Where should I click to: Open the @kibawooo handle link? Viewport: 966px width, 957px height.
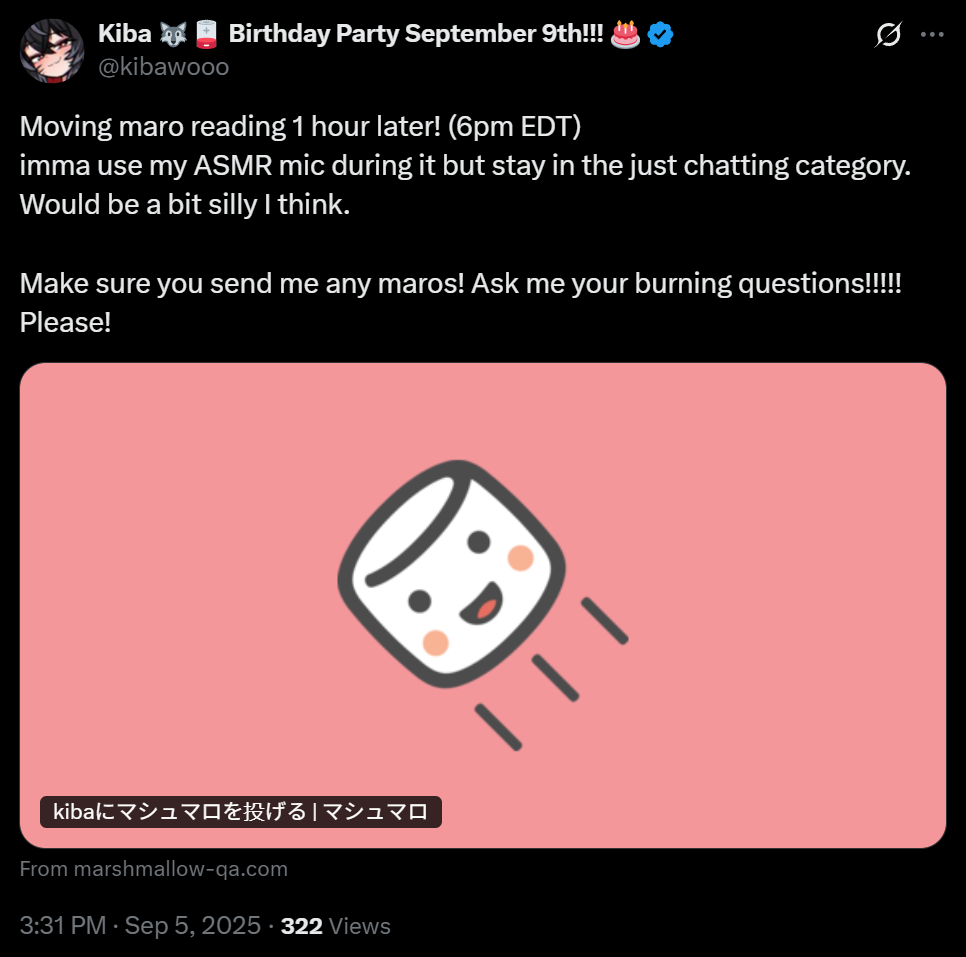point(164,67)
